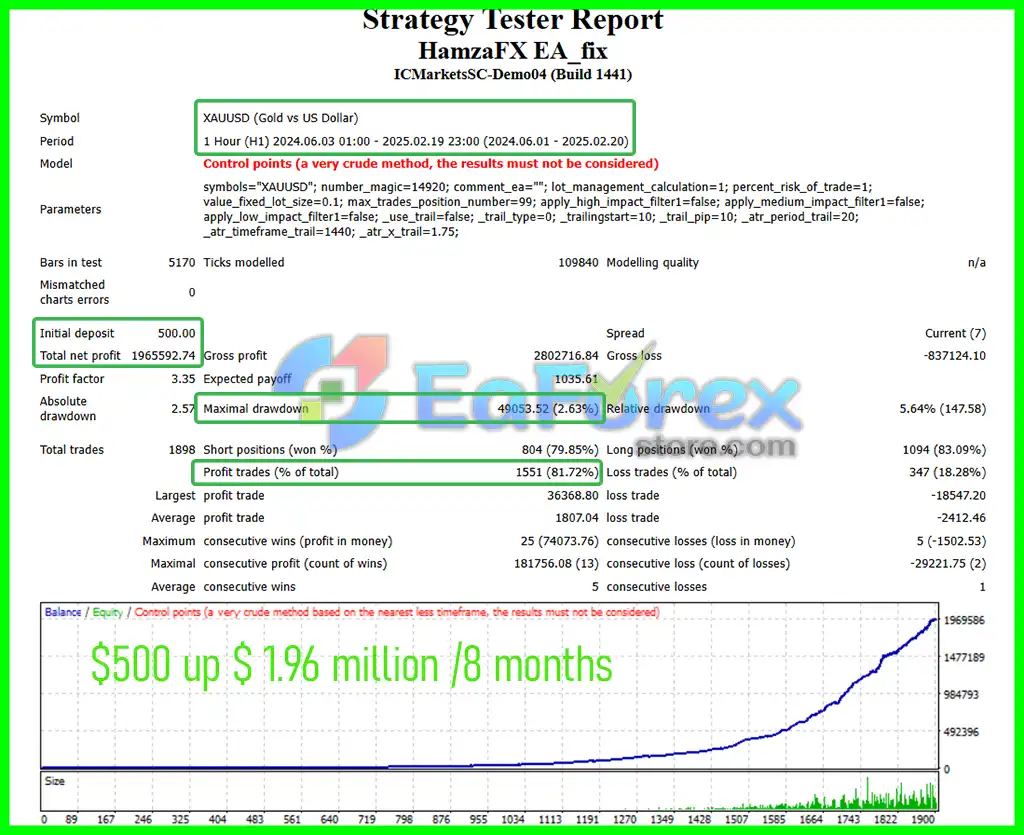Click the red 'Control points' model warning
The width and height of the screenshot is (1024, 835).
pyautogui.click(x=431, y=164)
